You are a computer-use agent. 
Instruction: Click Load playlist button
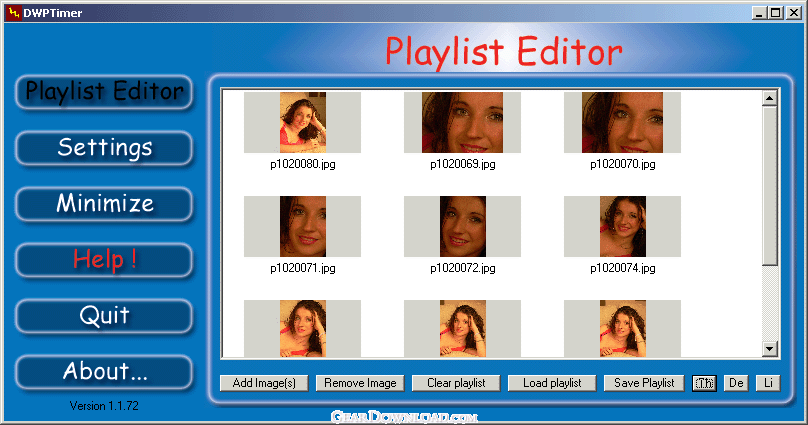[x=552, y=383]
